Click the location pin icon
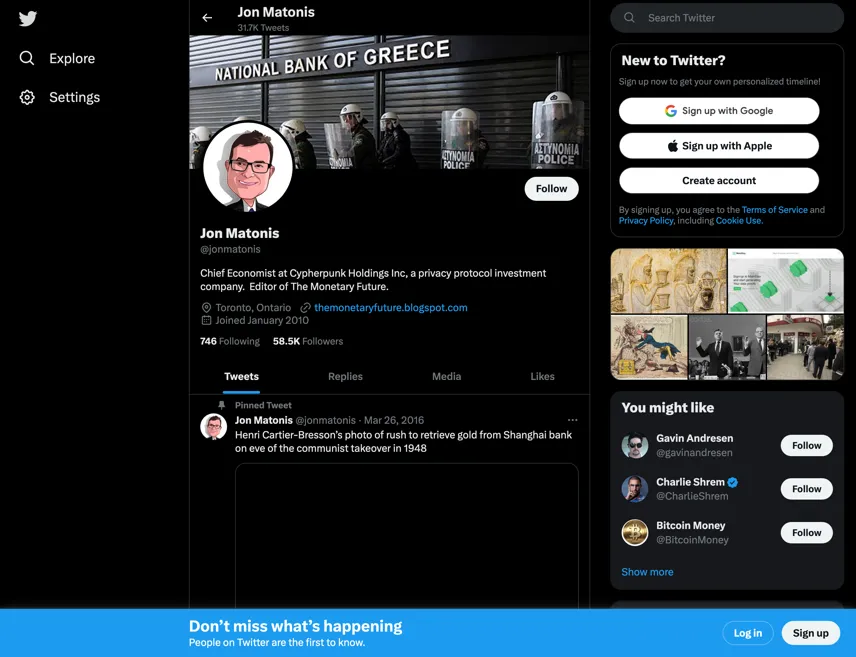 point(206,308)
